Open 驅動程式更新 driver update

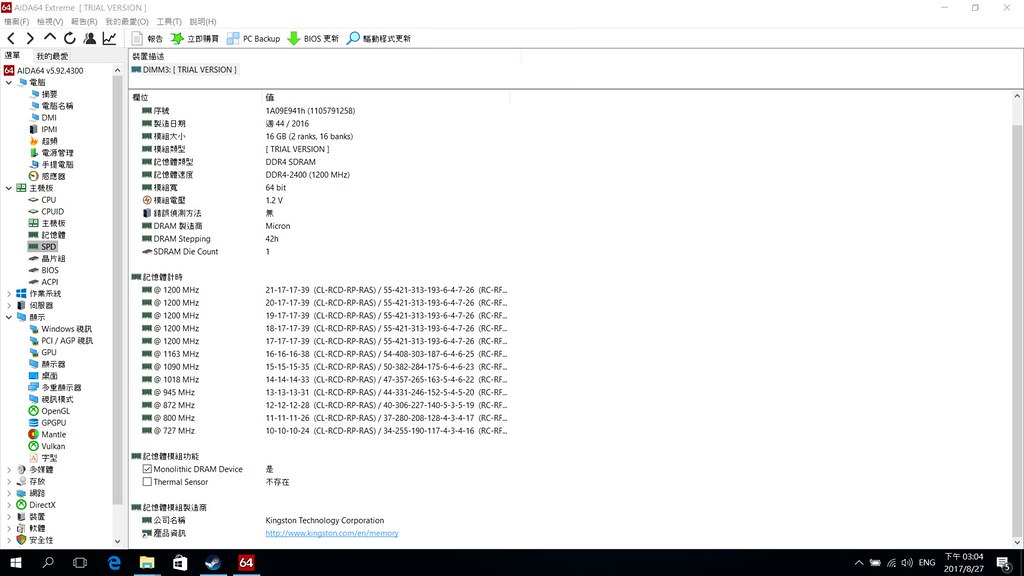coord(379,39)
